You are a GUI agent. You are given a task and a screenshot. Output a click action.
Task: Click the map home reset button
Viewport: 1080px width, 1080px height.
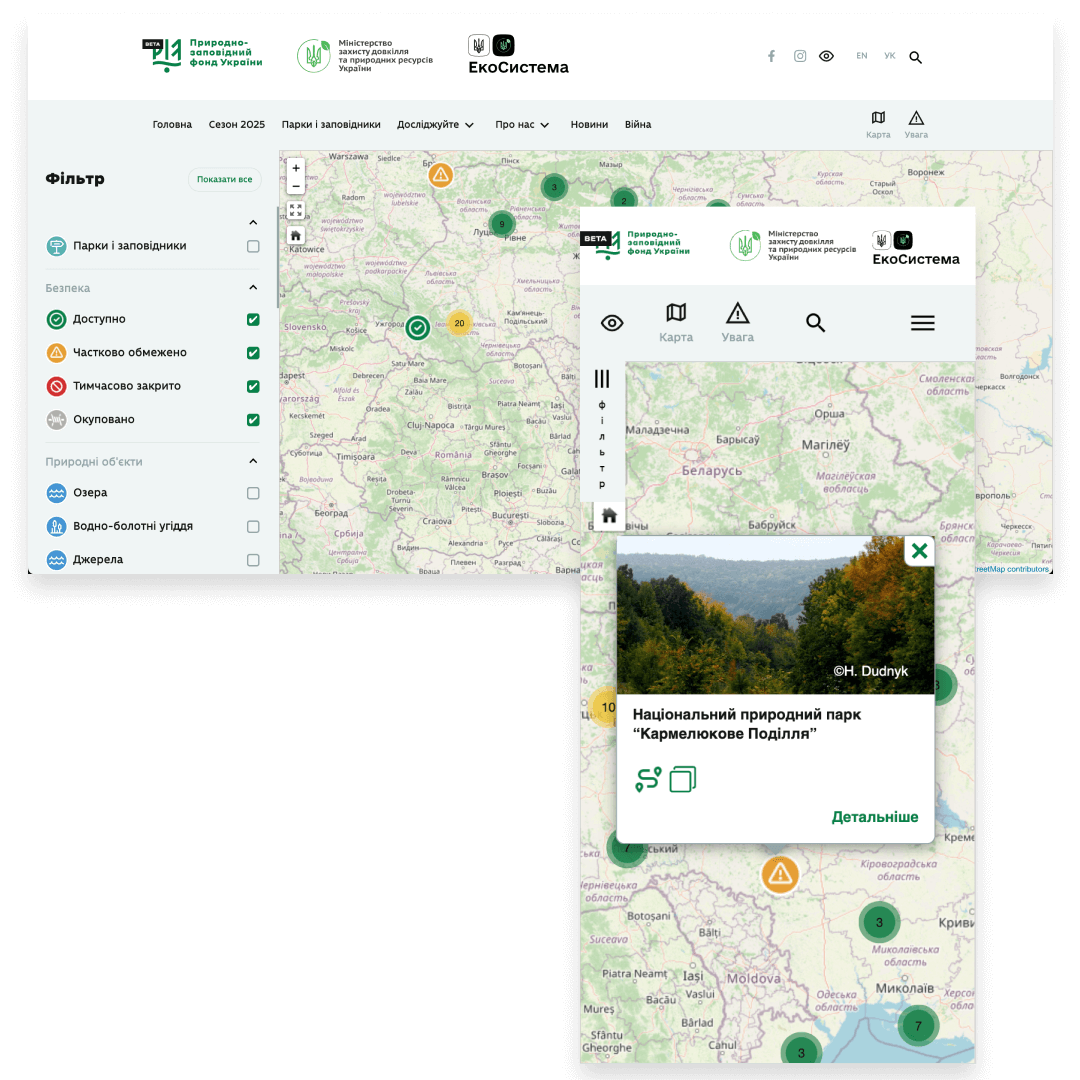click(295, 235)
